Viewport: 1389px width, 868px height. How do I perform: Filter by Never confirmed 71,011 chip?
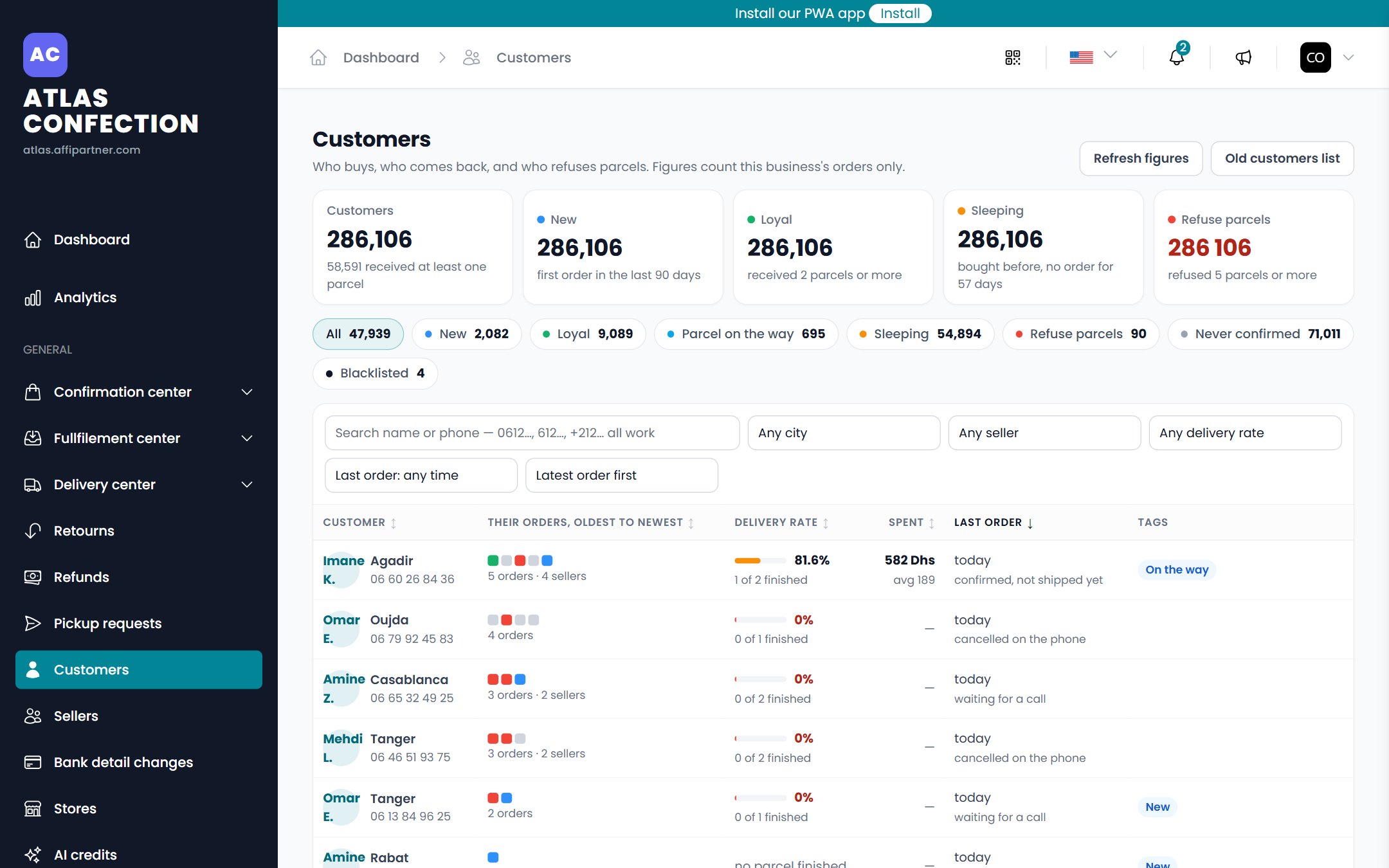tap(1260, 334)
